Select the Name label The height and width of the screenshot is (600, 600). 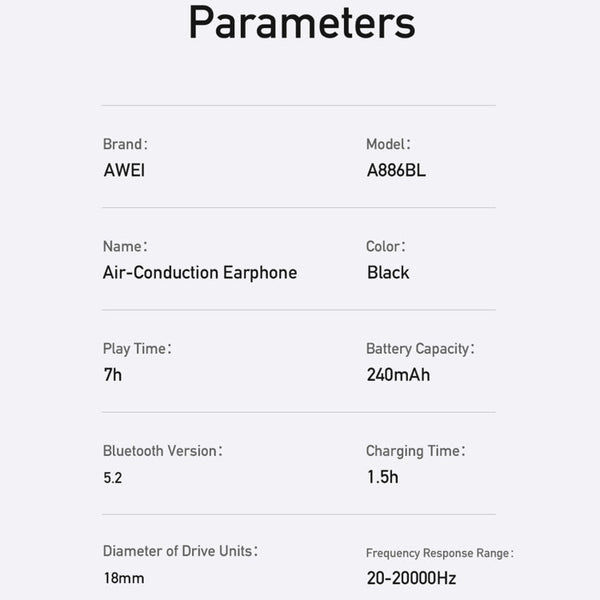coord(125,246)
